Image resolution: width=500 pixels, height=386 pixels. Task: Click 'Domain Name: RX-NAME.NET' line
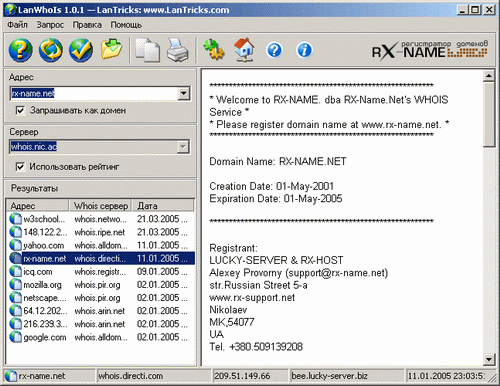point(278,162)
